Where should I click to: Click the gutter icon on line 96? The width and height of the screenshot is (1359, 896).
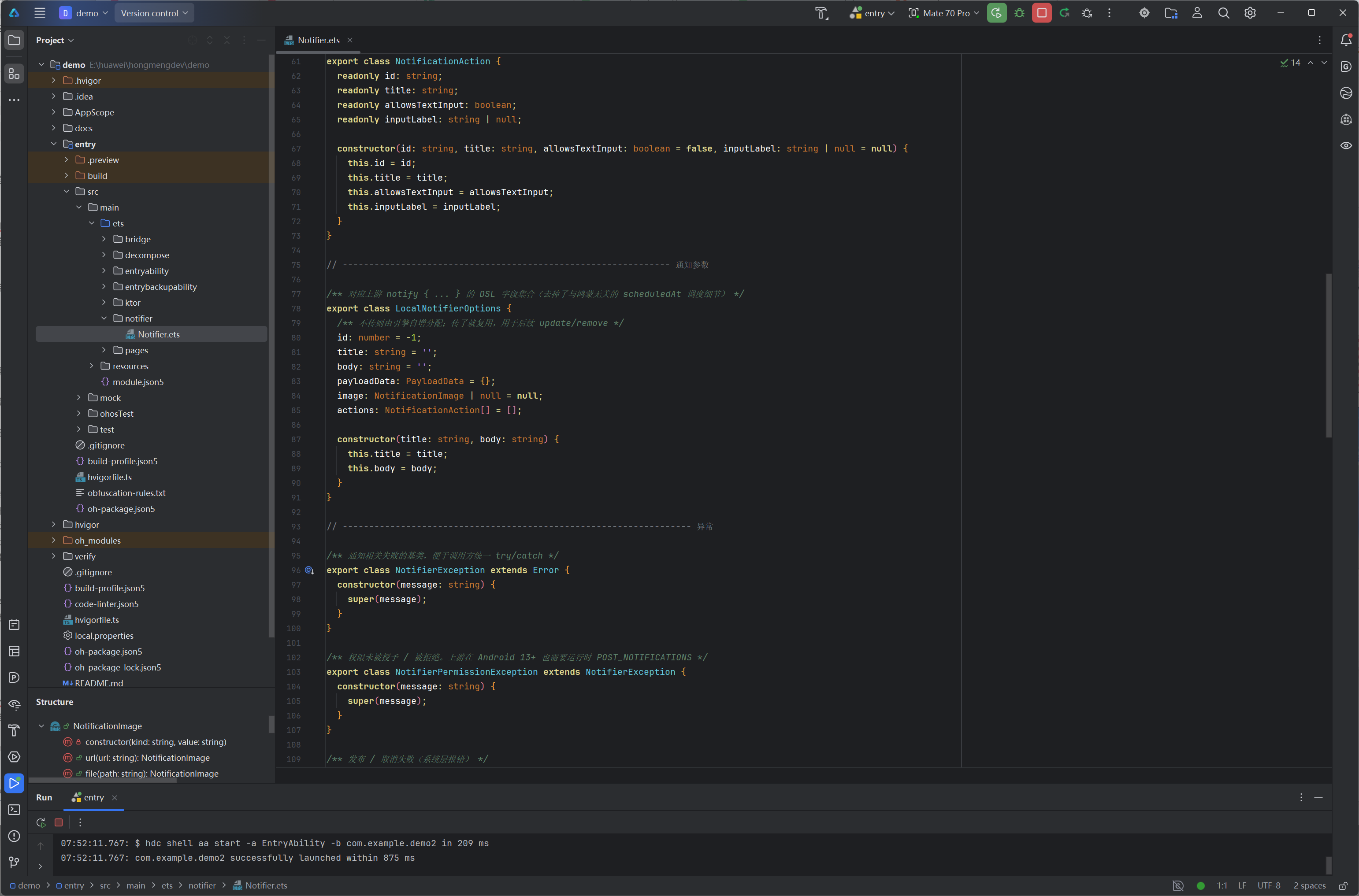click(309, 570)
